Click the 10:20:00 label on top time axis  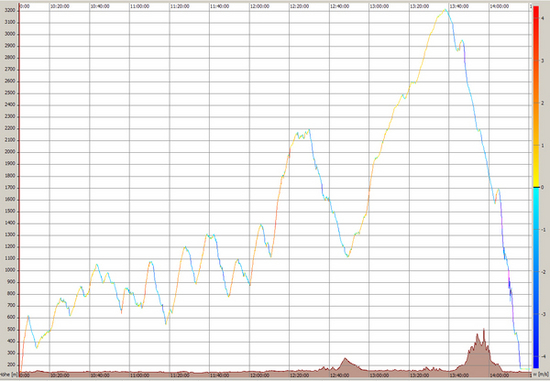(x=60, y=6)
